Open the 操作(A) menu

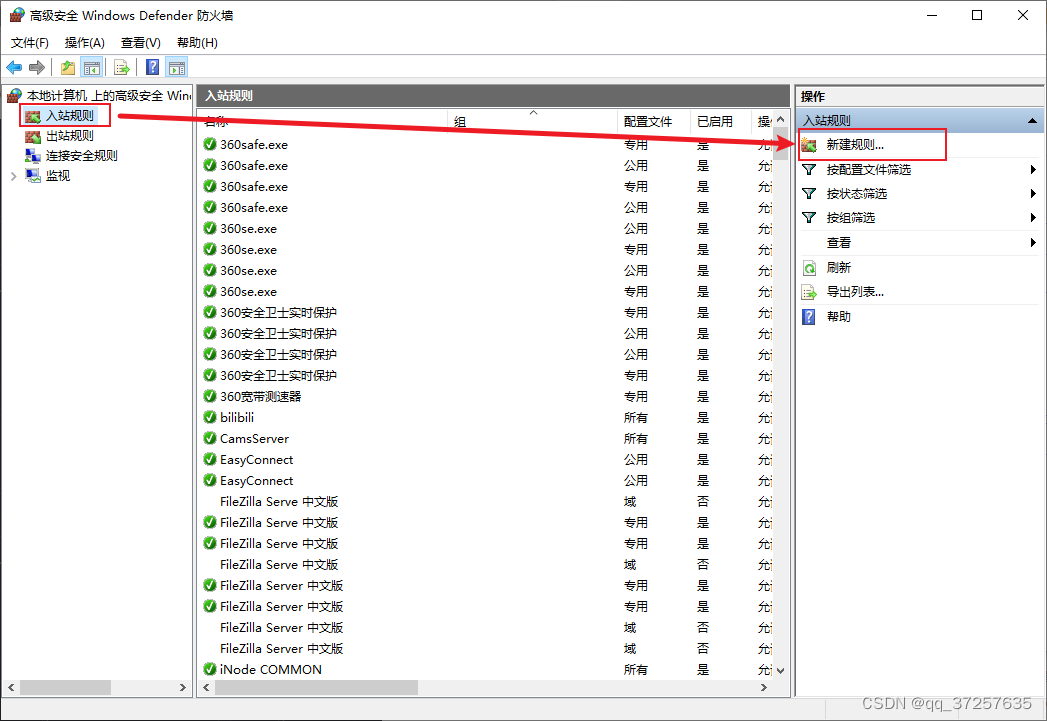[84, 43]
